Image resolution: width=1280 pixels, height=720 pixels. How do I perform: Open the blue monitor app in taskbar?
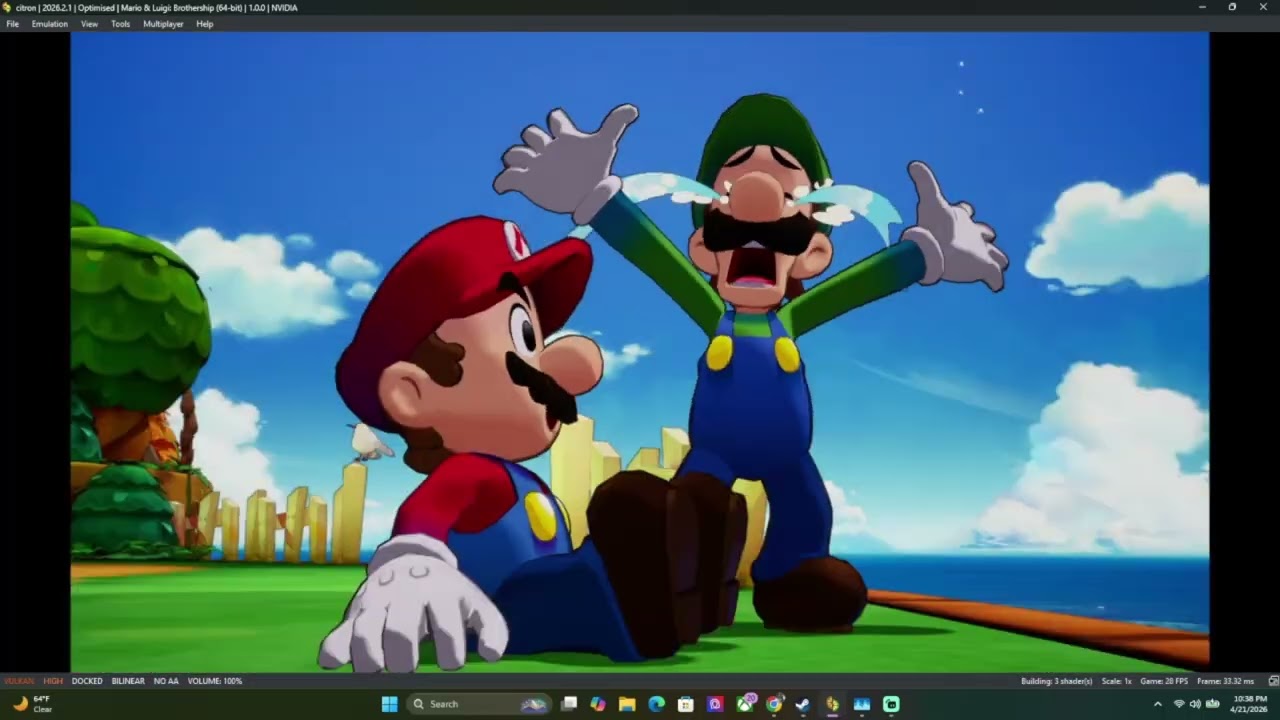862,704
